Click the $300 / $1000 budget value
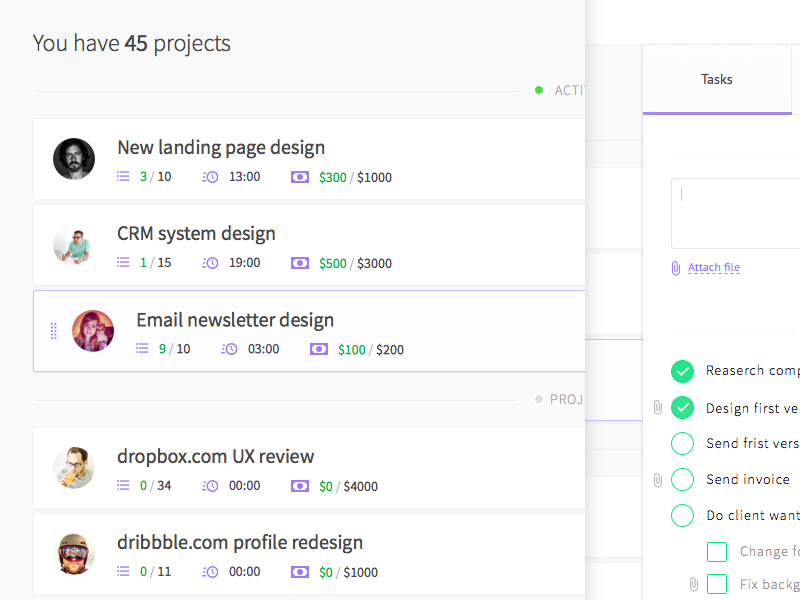The height and width of the screenshot is (600, 800). point(355,178)
